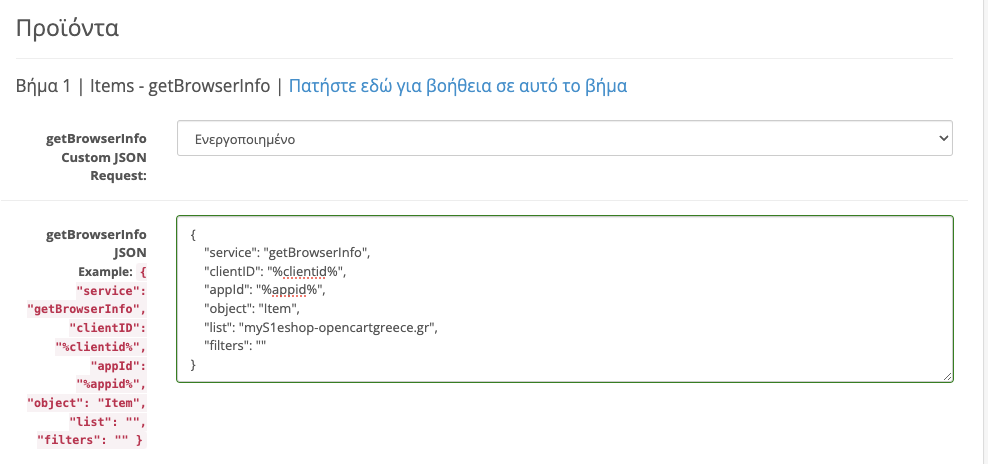Click the getBrowserInfo Custom JSON Request label
The width and height of the screenshot is (988, 464).
coord(96,157)
